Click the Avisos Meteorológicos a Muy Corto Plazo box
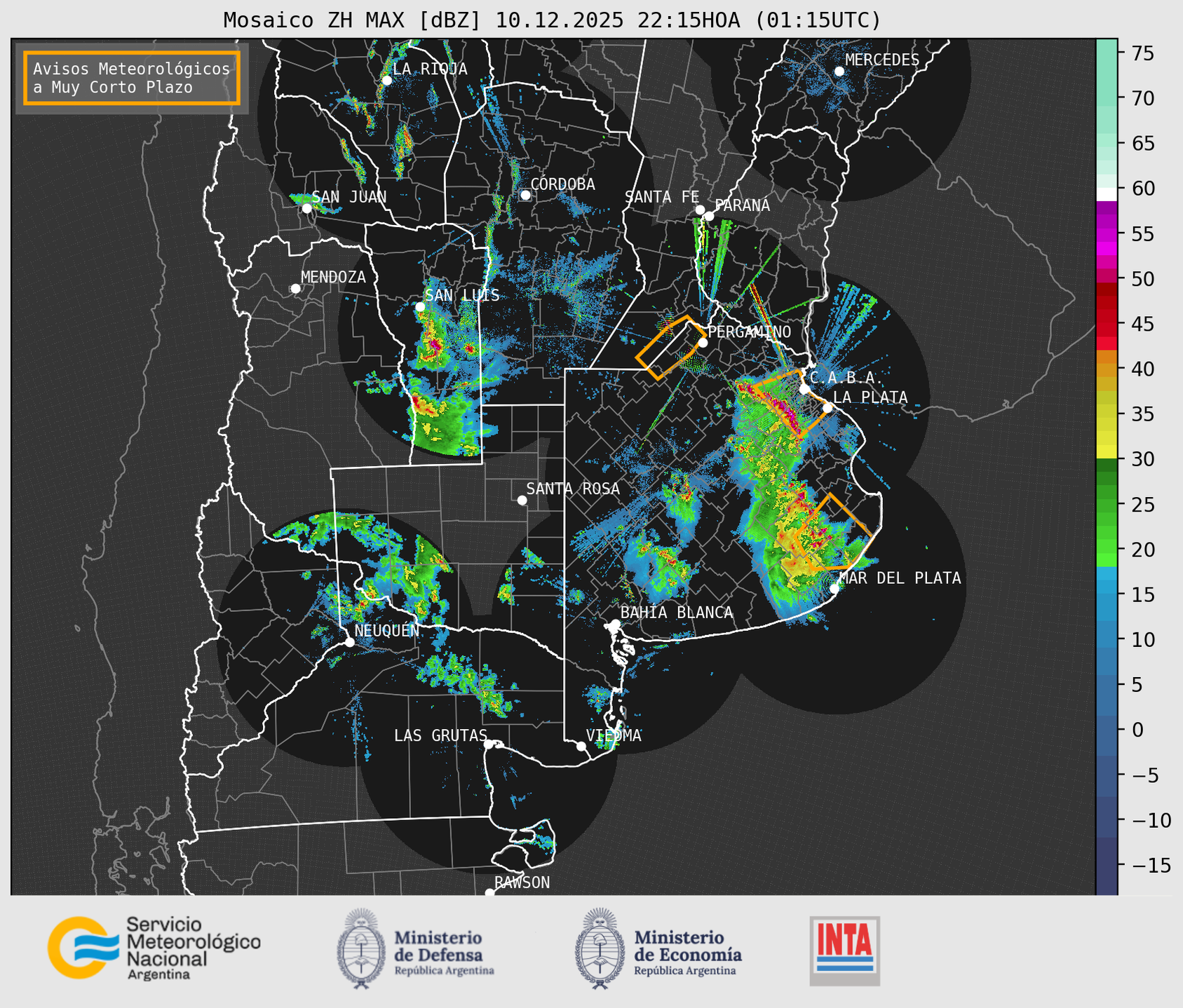 [132, 78]
